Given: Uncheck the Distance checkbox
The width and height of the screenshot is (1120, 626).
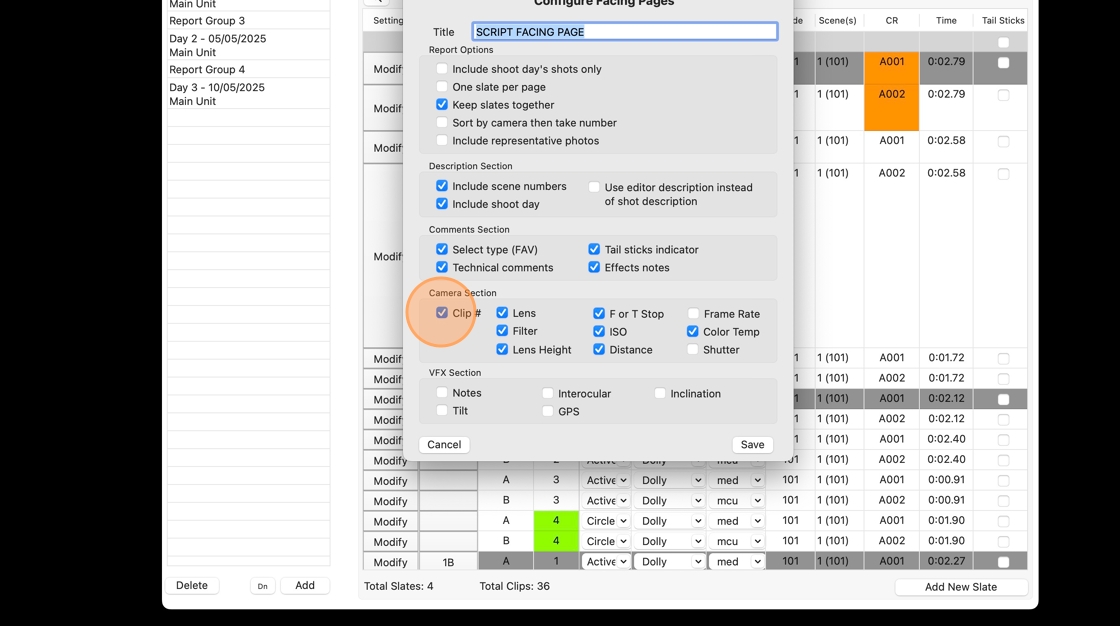Looking at the screenshot, I should click(x=599, y=349).
